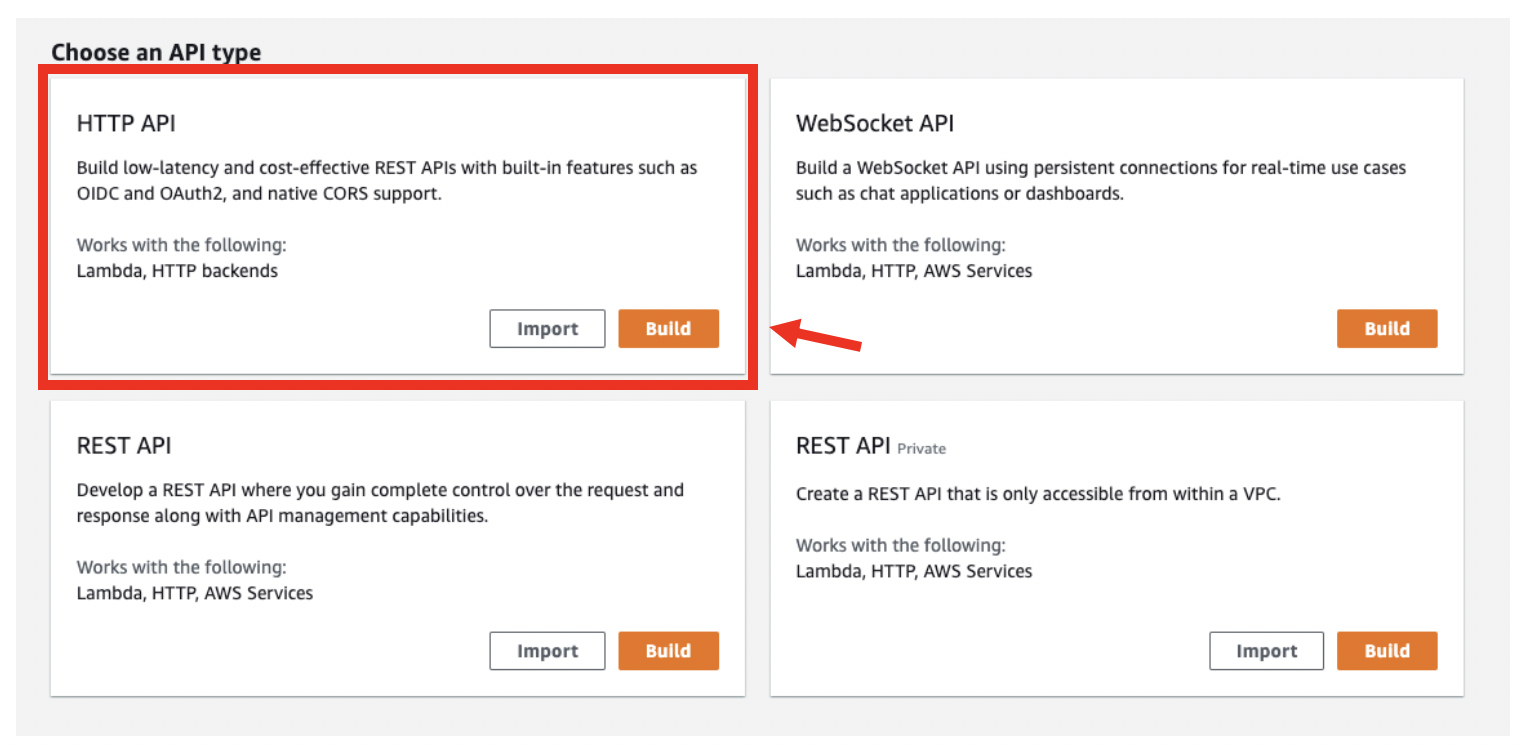The image size is (1528, 748).
Task: Click Build on the REST API Private card
Action: coord(1387,650)
